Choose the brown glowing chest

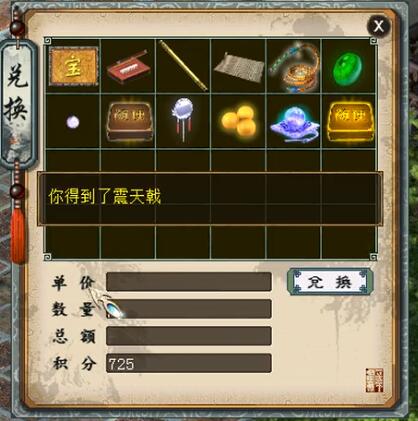tap(128, 121)
